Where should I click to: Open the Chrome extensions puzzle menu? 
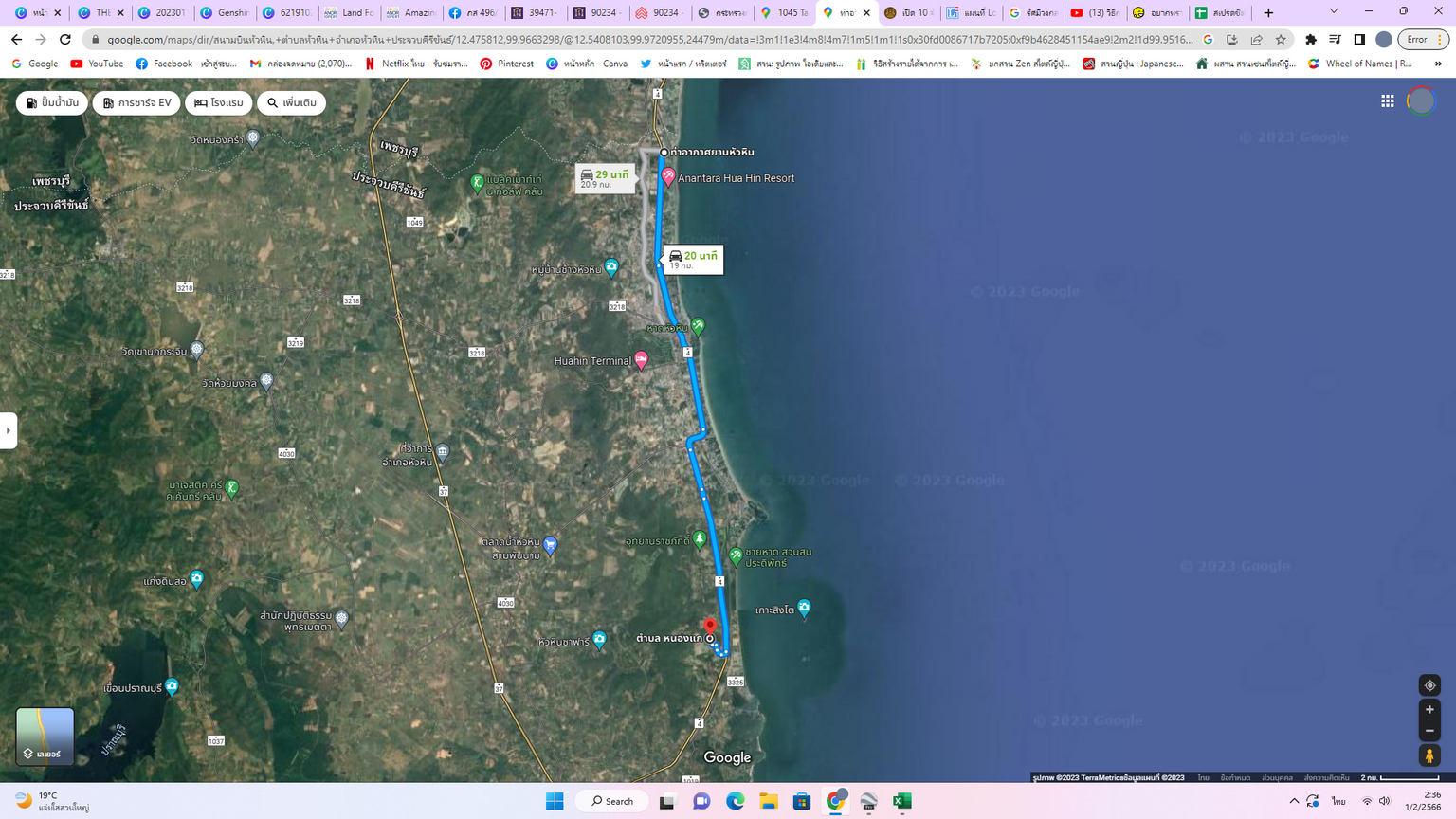coord(1311,40)
